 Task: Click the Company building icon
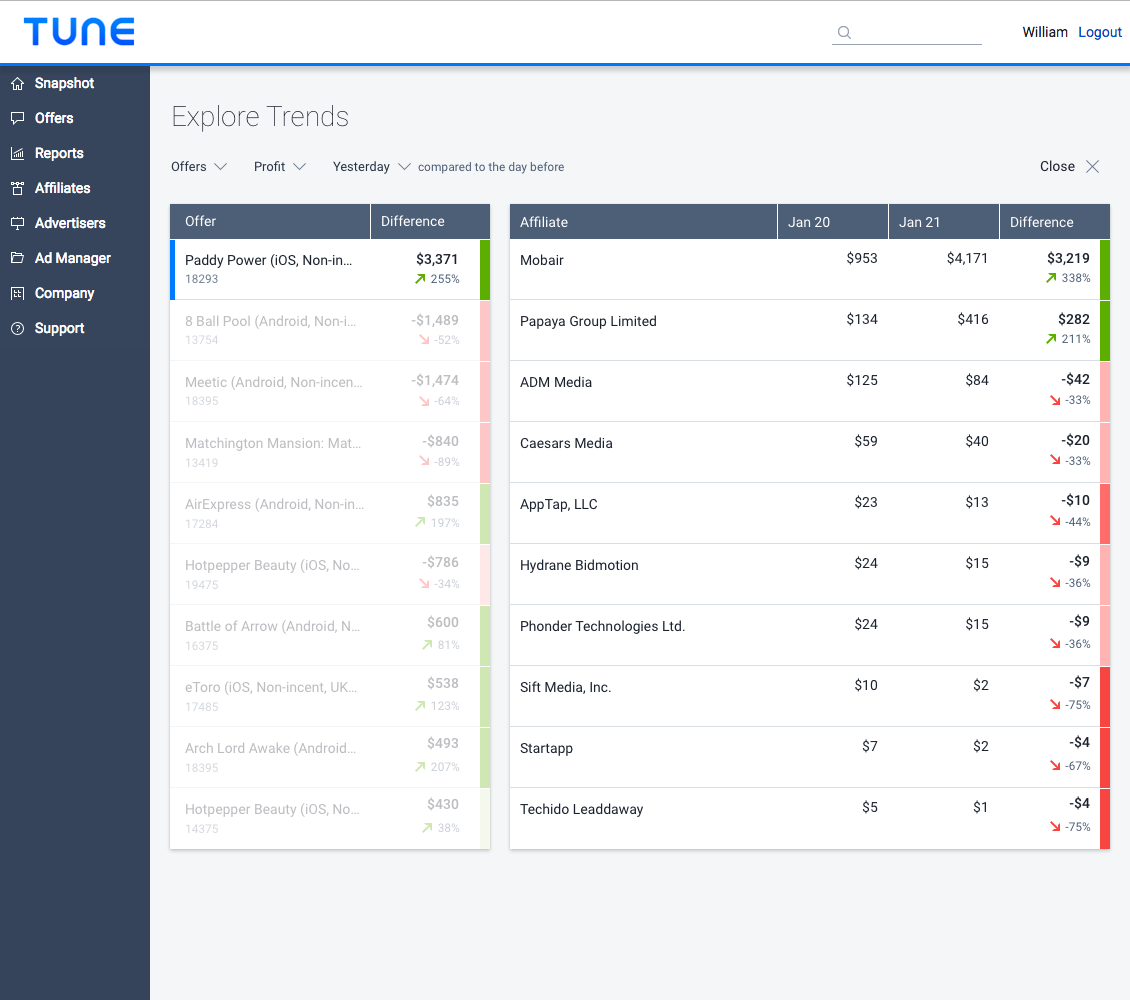click(18, 293)
